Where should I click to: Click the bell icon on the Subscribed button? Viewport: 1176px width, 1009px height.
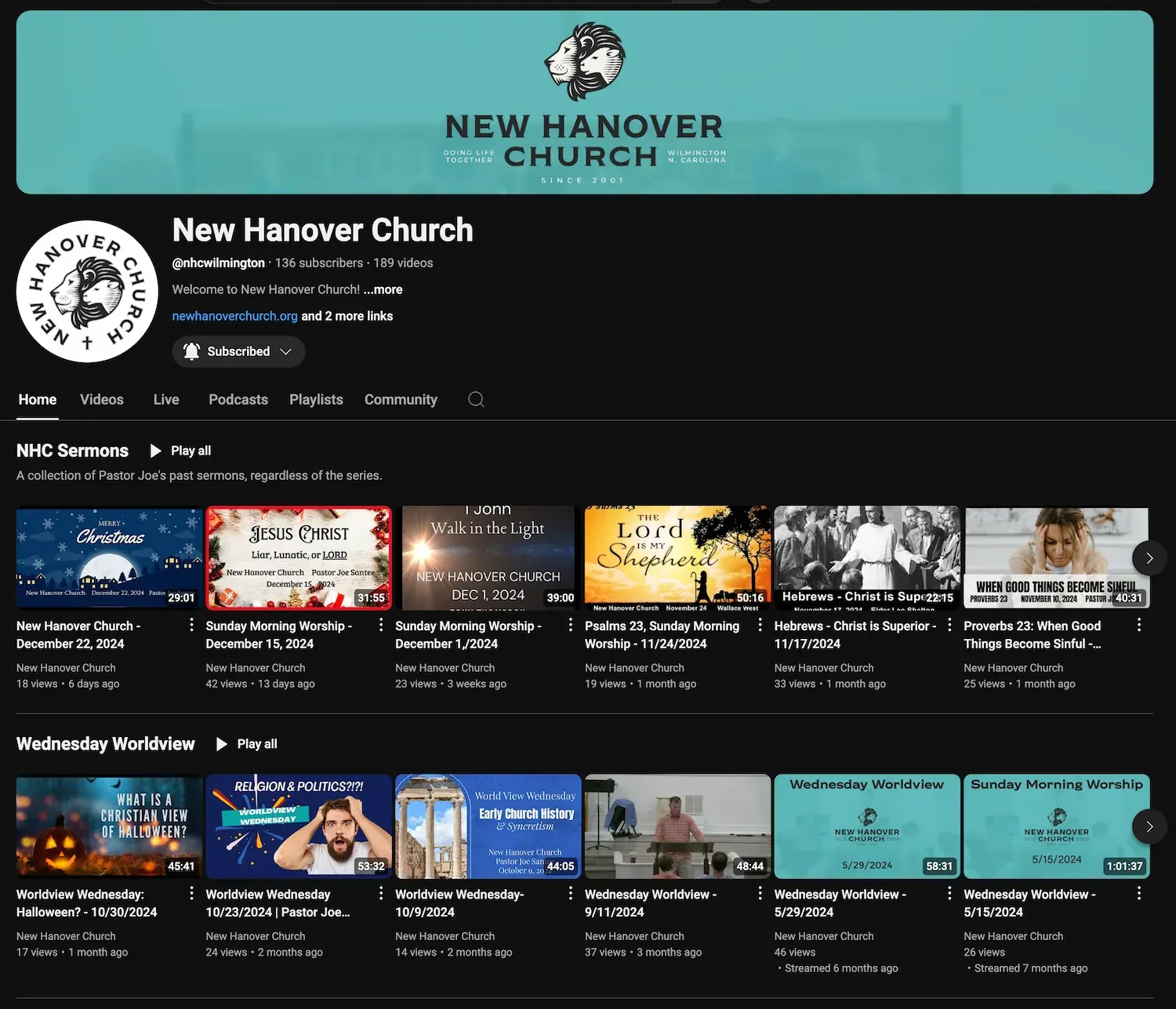click(191, 351)
